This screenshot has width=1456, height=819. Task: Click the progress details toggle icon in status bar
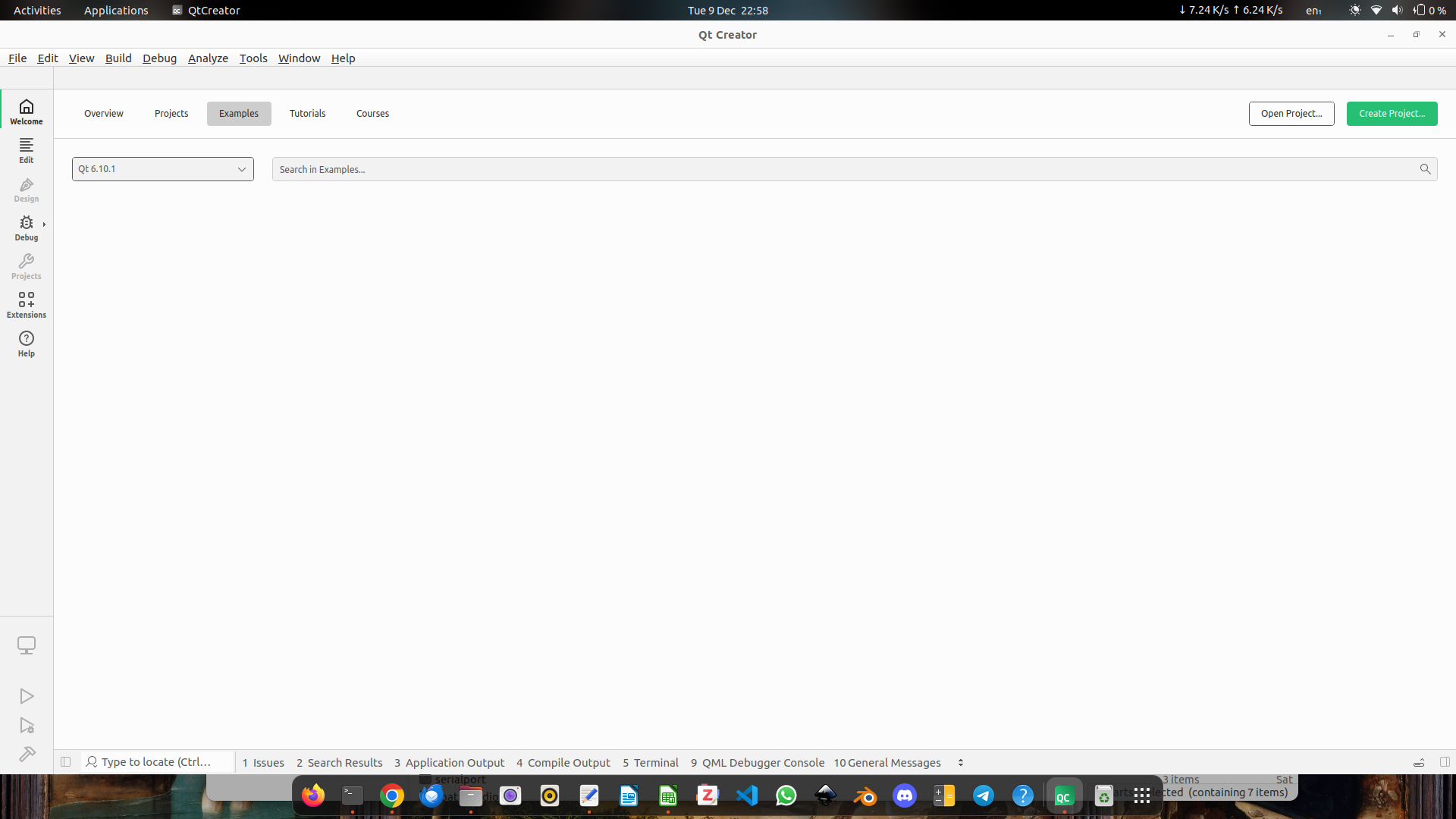tap(1419, 763)
